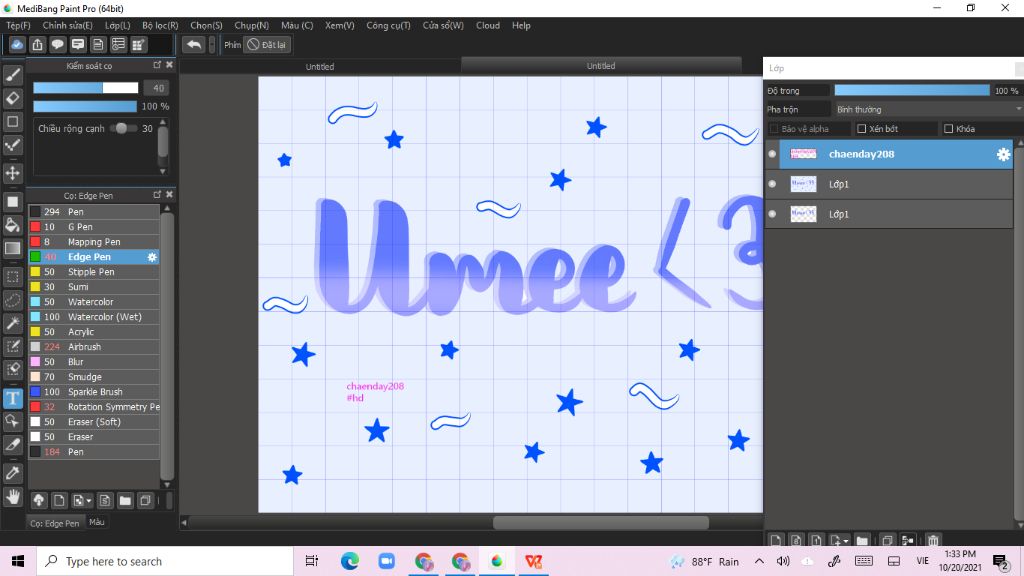Open the add-layer dropdown arrow in the layer panel footer
Viewport: 1024px width, 576px height.
[846, 541]
